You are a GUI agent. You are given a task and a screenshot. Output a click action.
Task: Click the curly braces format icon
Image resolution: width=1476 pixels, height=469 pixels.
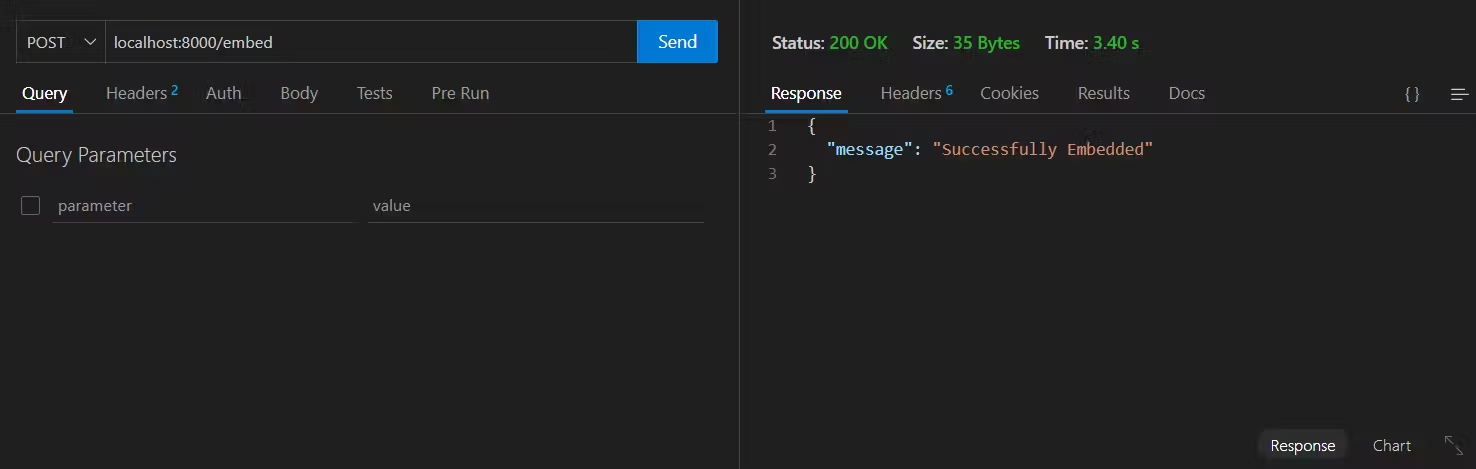[x=1412, y=94]
